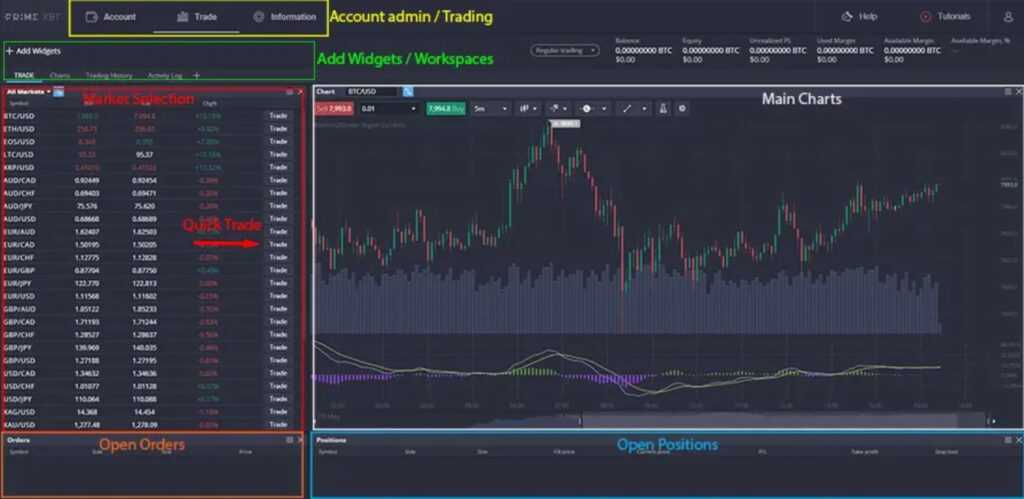Click Trade button for LTC/USD
The width and height of the screenshot is (1024, 499).
click(278, 155)
